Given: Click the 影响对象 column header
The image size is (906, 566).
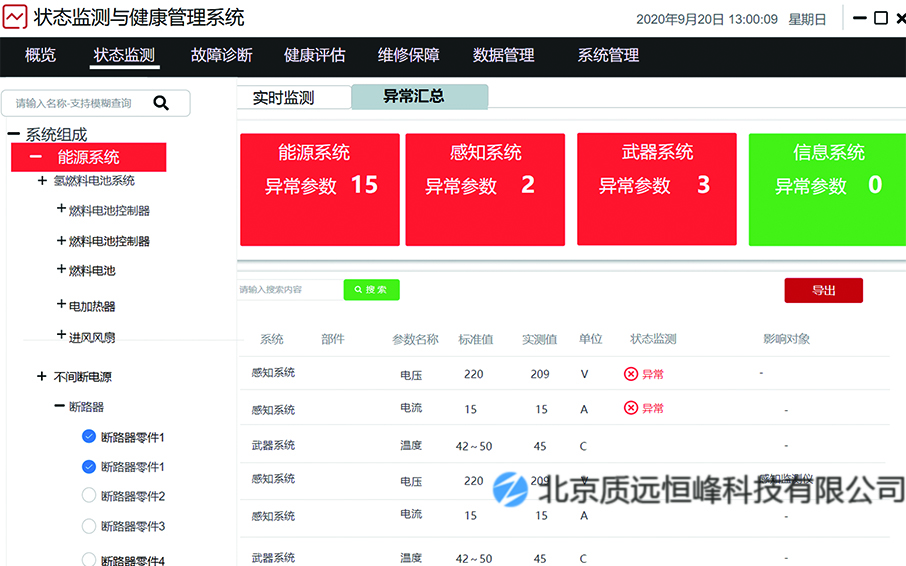Looking at the screenshot, I should [786, 339].
